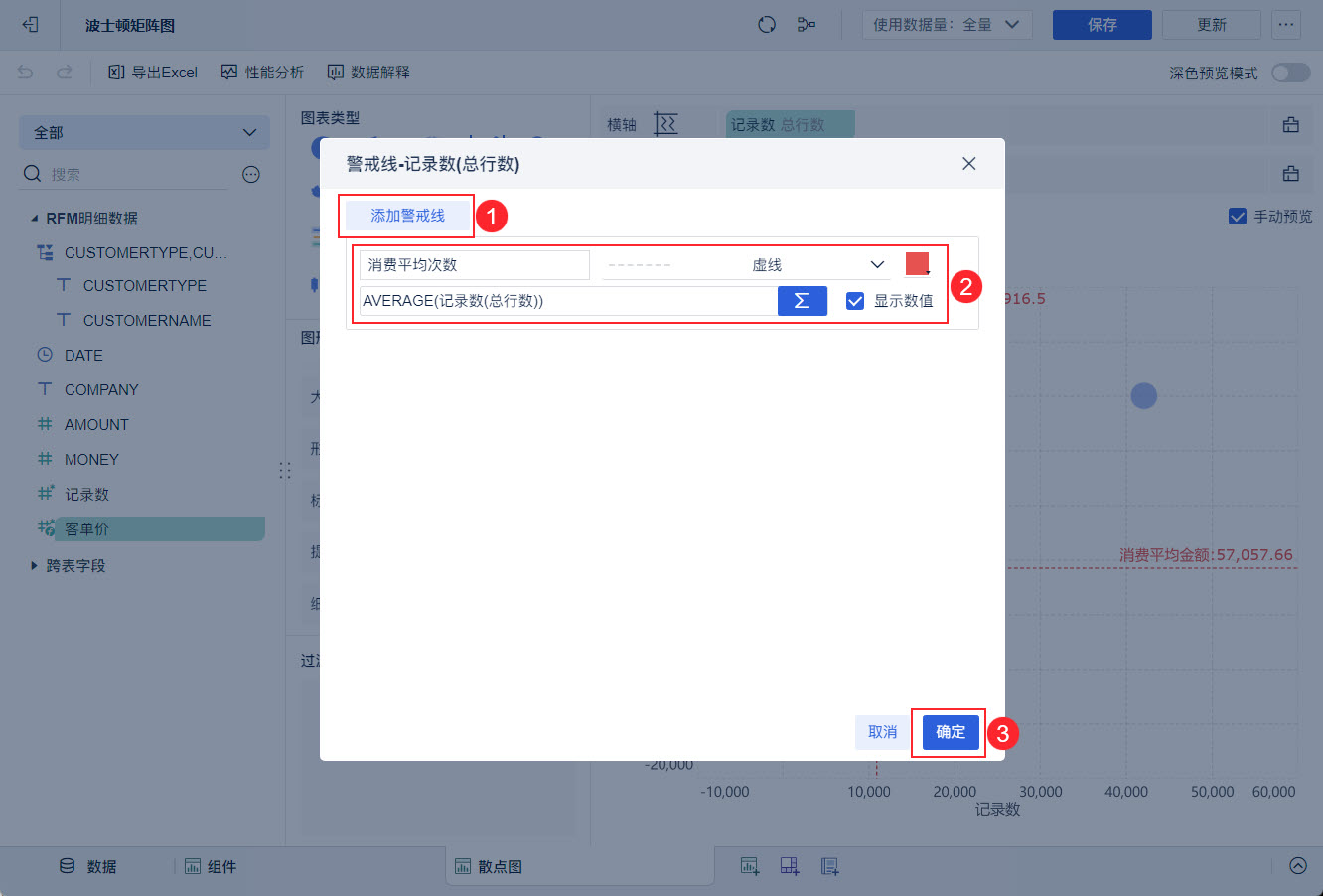Select the COMPANY field
This screenshot has height=896, width=1323.
pyautogui.click(x=101, y=390)
